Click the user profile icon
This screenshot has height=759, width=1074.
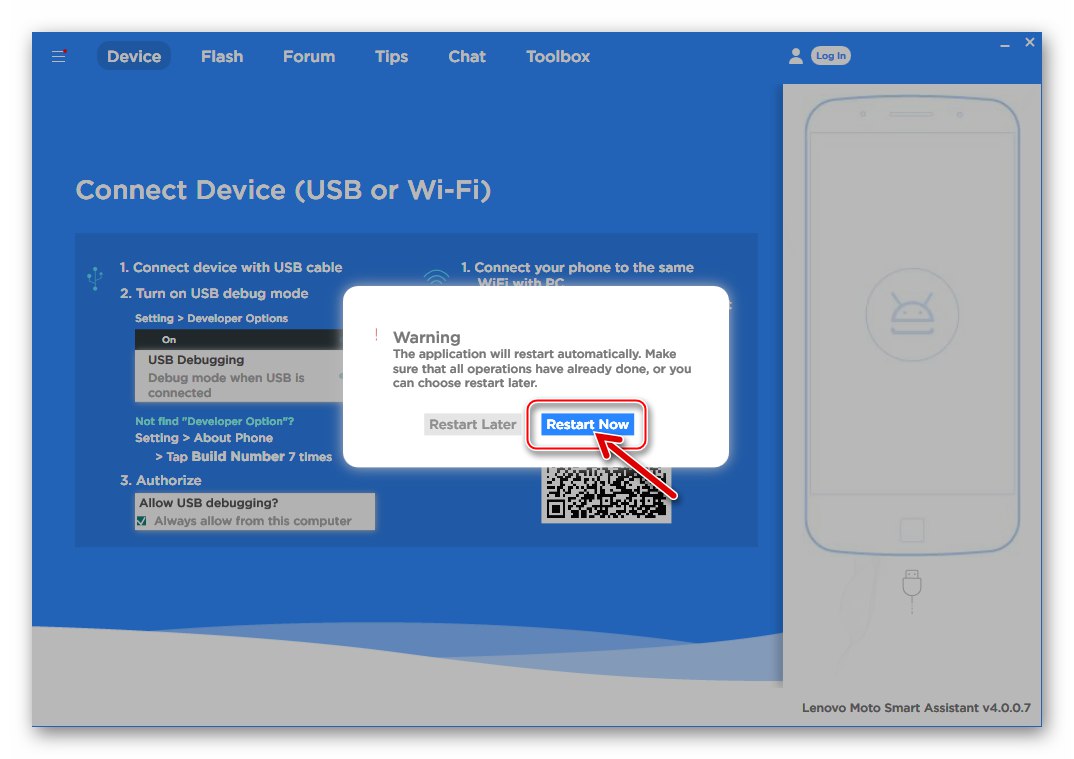tap(795, 56)
